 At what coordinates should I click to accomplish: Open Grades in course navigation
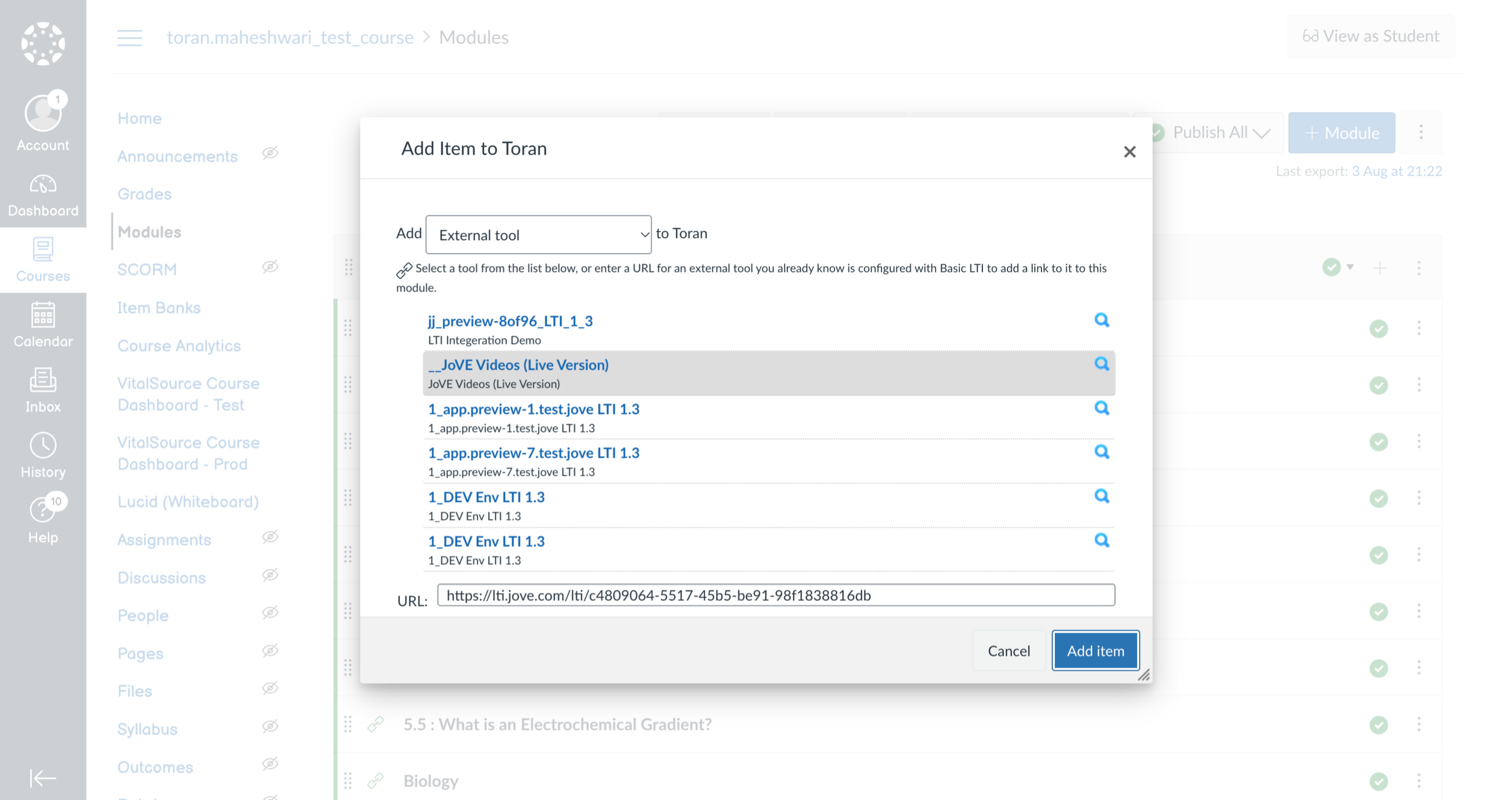[145, 194]
